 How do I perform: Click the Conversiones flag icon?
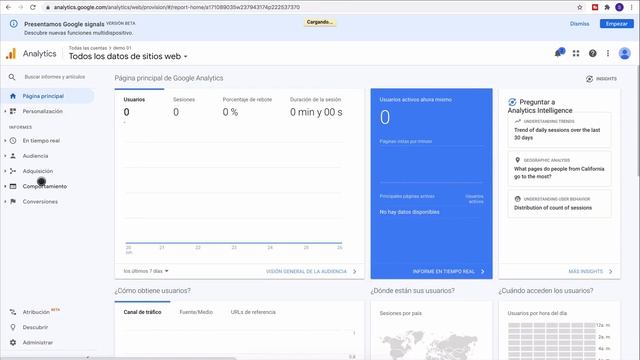pos(13,202)
